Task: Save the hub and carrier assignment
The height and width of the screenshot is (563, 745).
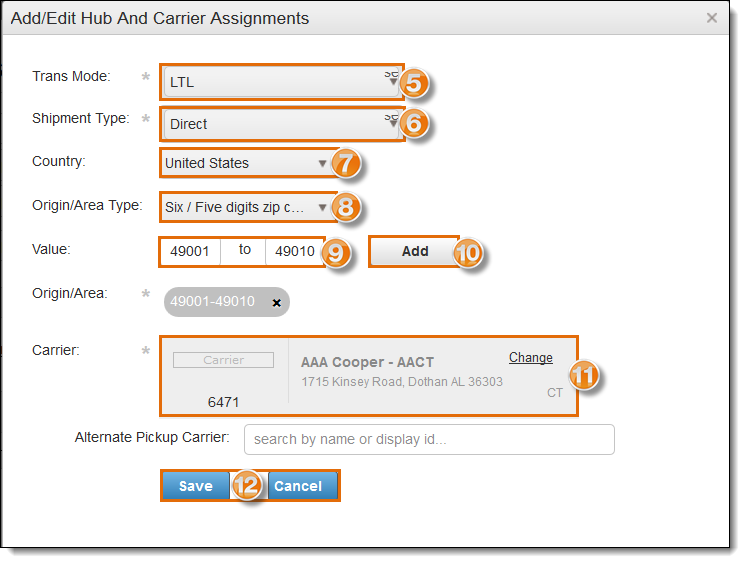Action: click(x=196, y=486)
